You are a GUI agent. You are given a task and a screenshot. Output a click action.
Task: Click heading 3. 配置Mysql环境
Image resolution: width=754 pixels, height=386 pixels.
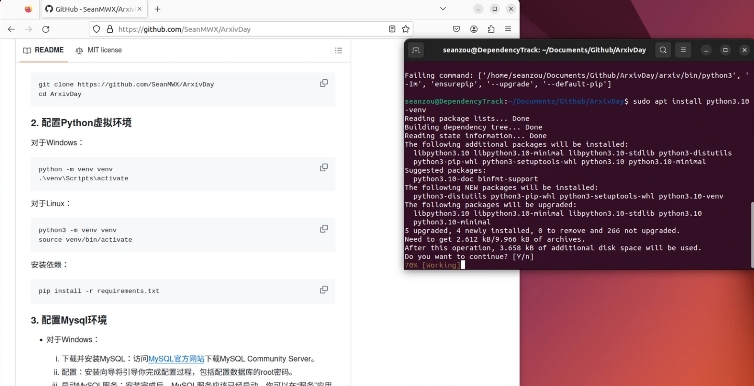pyautogui.click(x=69, y=320)
